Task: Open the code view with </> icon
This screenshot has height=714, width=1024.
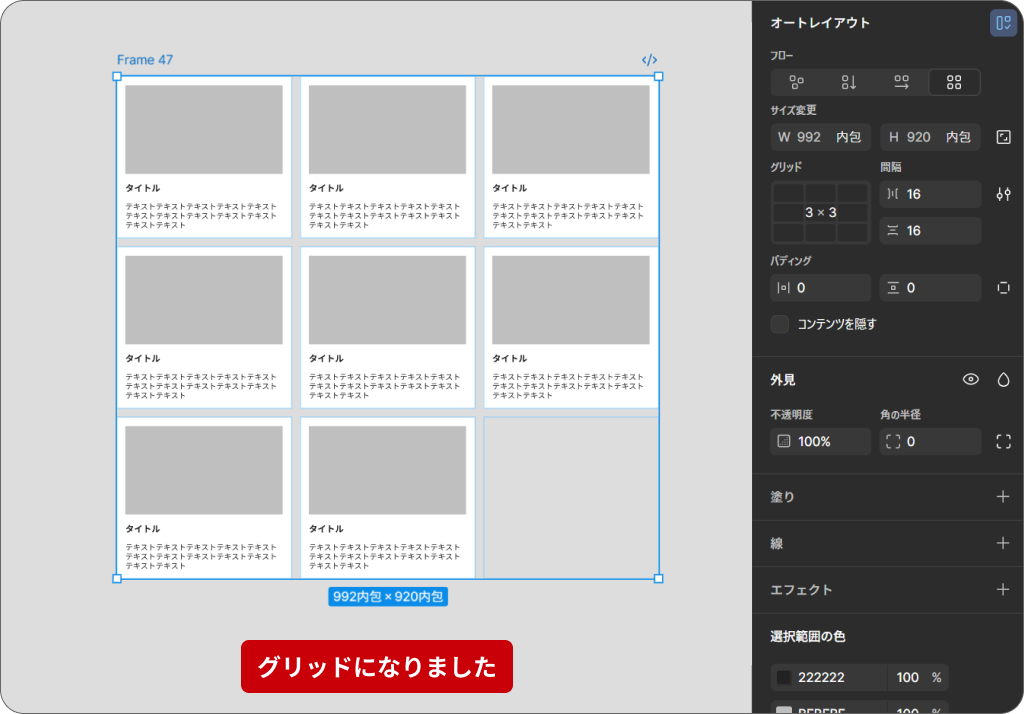Action: pyautogui.click(x=650, y=59)
